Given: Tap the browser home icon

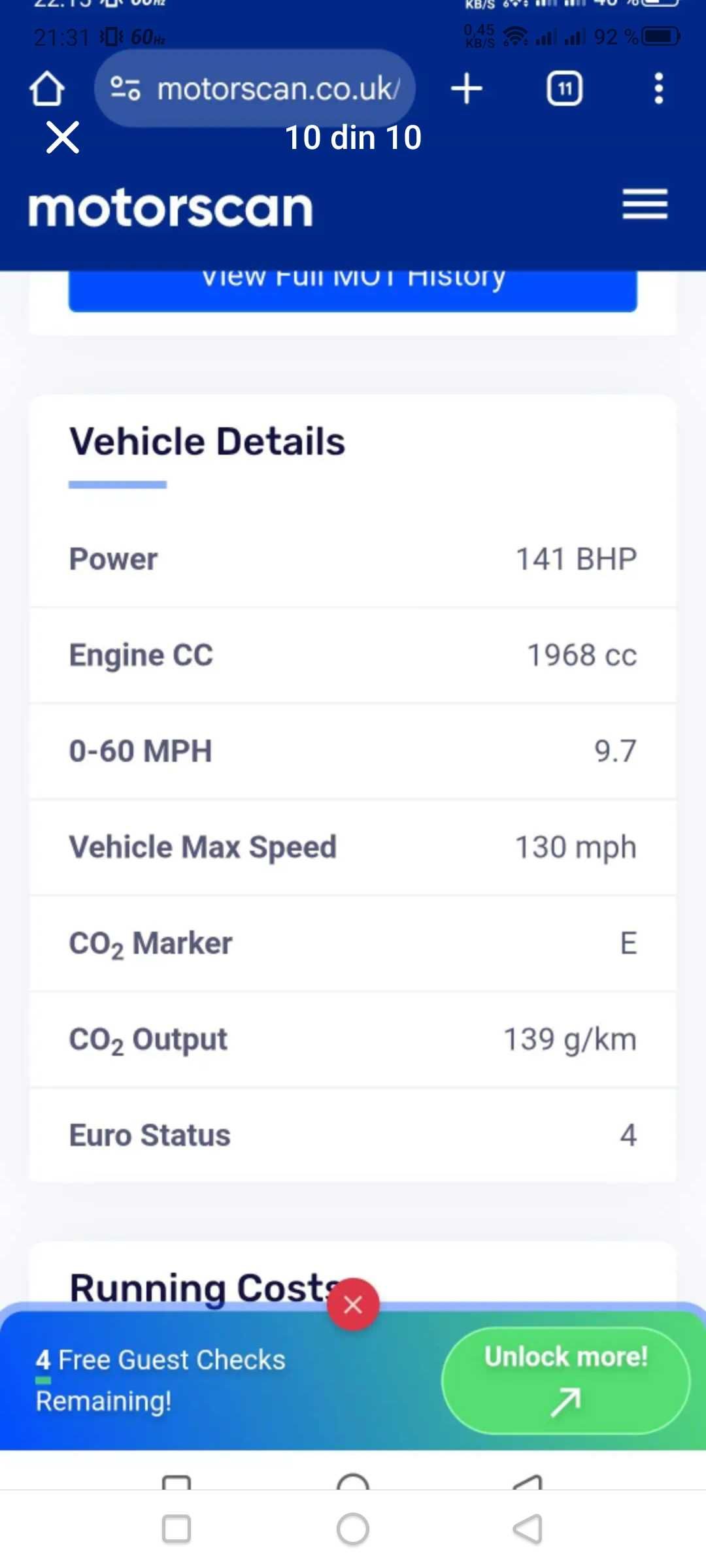Looking at the screenshot, I should click(x=47, y=88).
